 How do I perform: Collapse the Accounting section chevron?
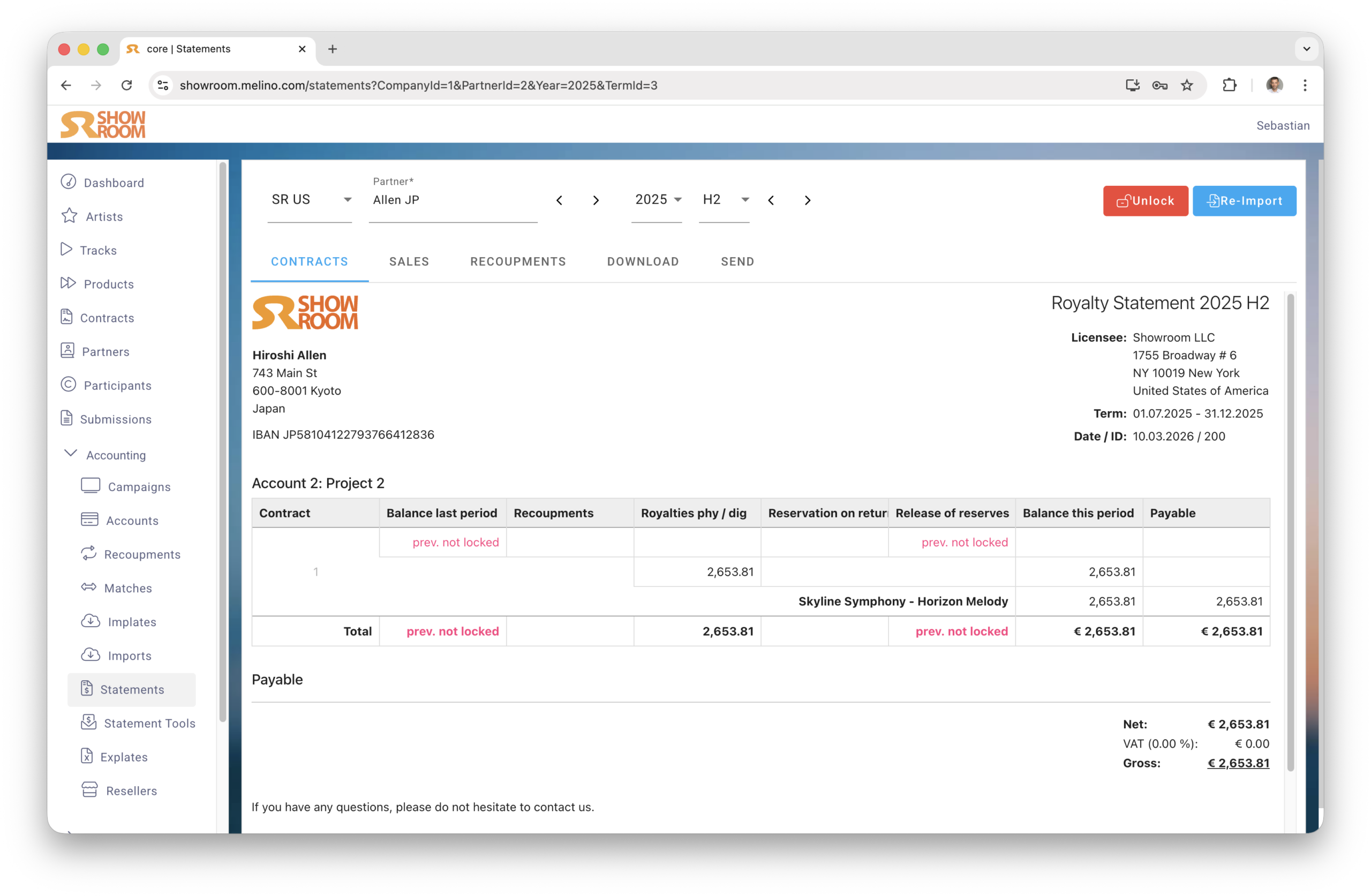70,454
